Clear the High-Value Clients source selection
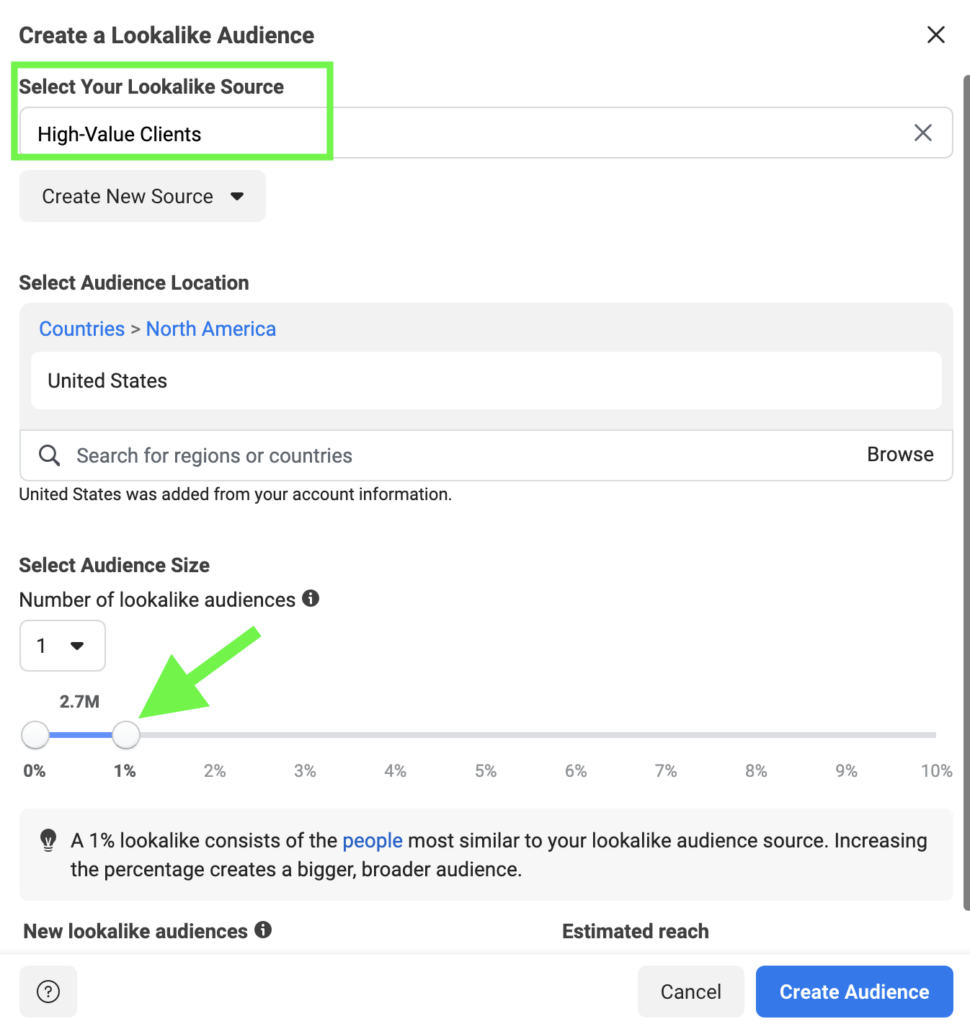970x1024 pixels. 922,132
